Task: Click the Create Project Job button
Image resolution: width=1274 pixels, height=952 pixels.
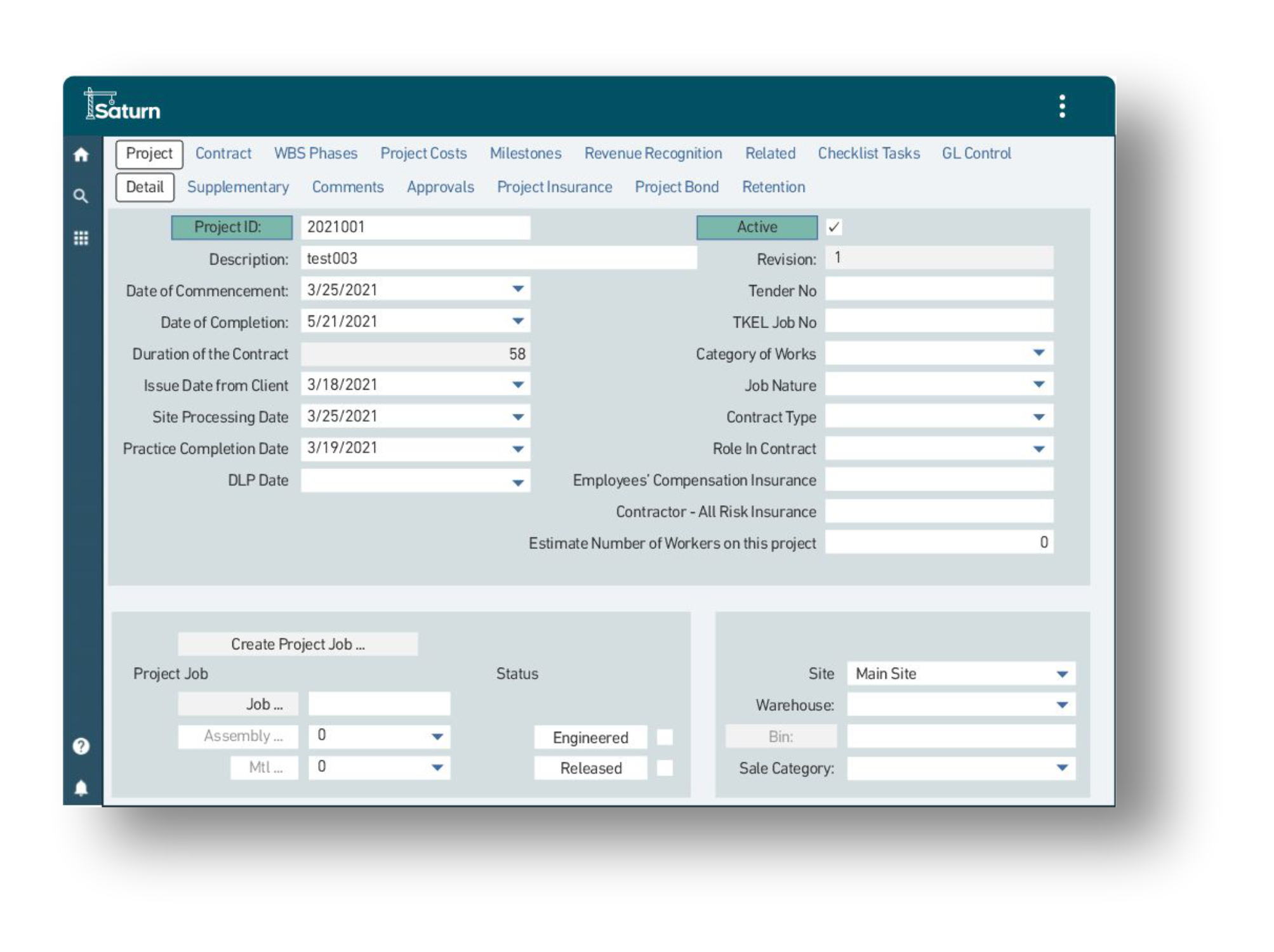Action: (298, 643)
